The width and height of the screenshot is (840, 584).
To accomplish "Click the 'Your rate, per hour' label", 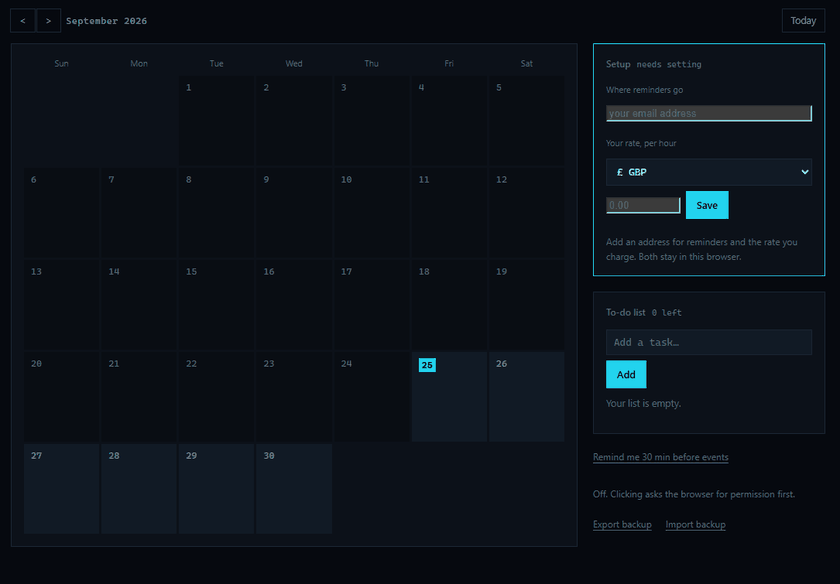I will click(641, 143).
